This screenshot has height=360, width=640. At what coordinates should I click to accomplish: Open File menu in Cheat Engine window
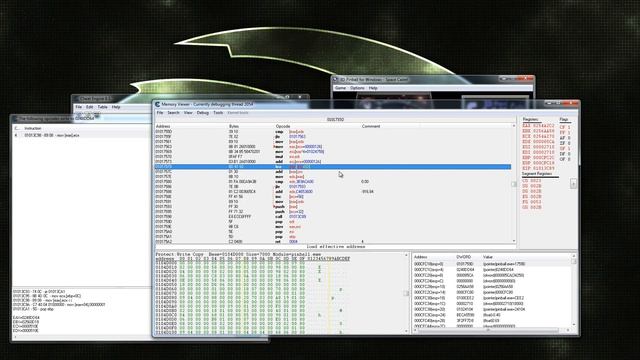[x=78, y=107]
